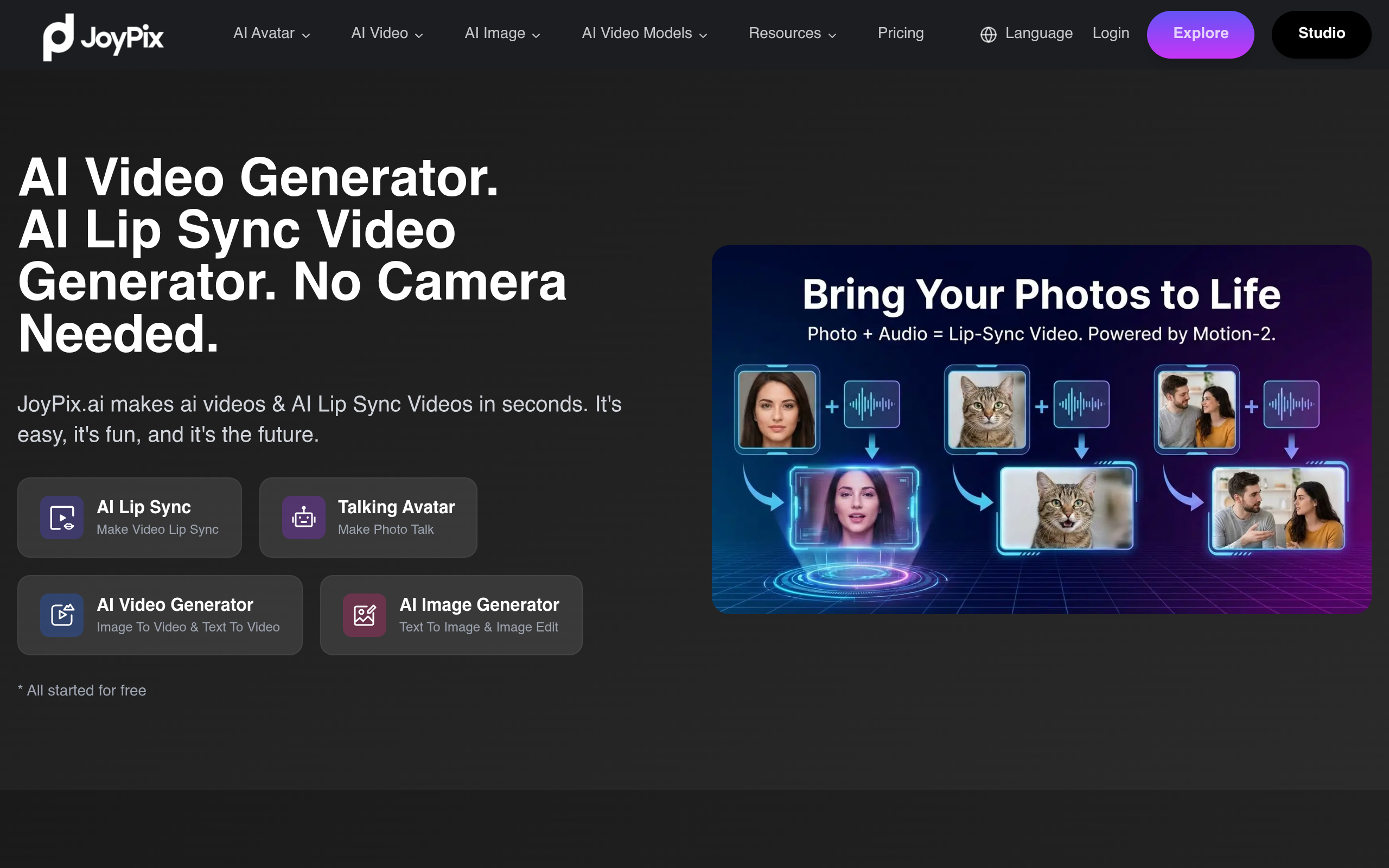Viewport: 1389px width, 868px height.
Task: Open the AI Image menu label
Action: coord(495,33)
